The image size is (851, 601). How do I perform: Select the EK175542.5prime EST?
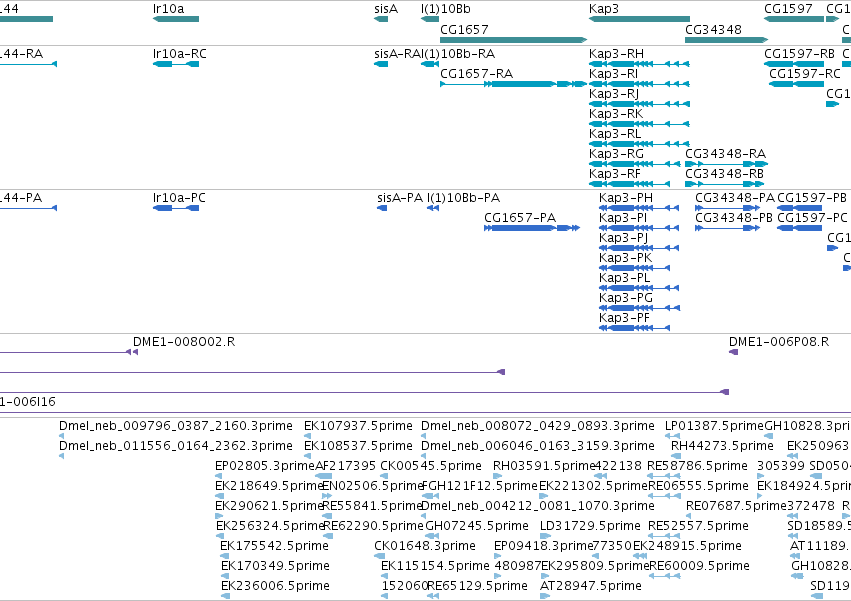pos(224,556)
